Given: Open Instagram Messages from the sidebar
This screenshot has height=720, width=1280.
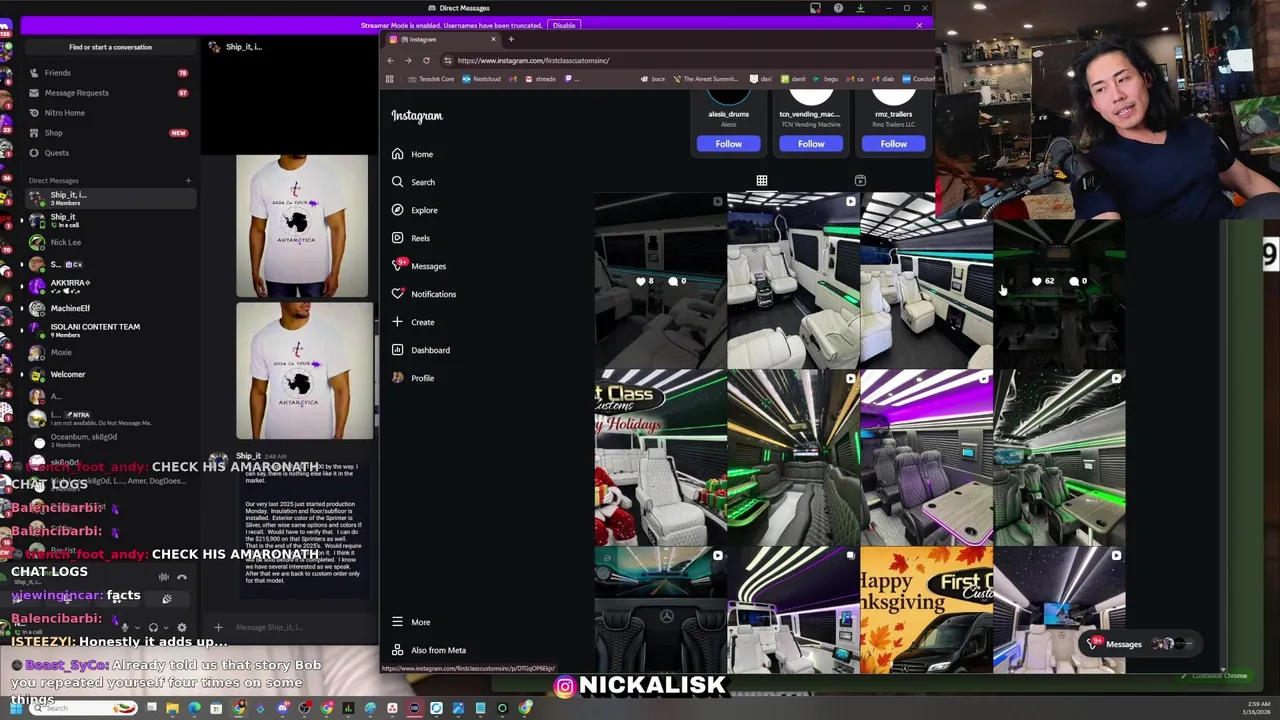Looking at the screenshot, I should 420,266.
